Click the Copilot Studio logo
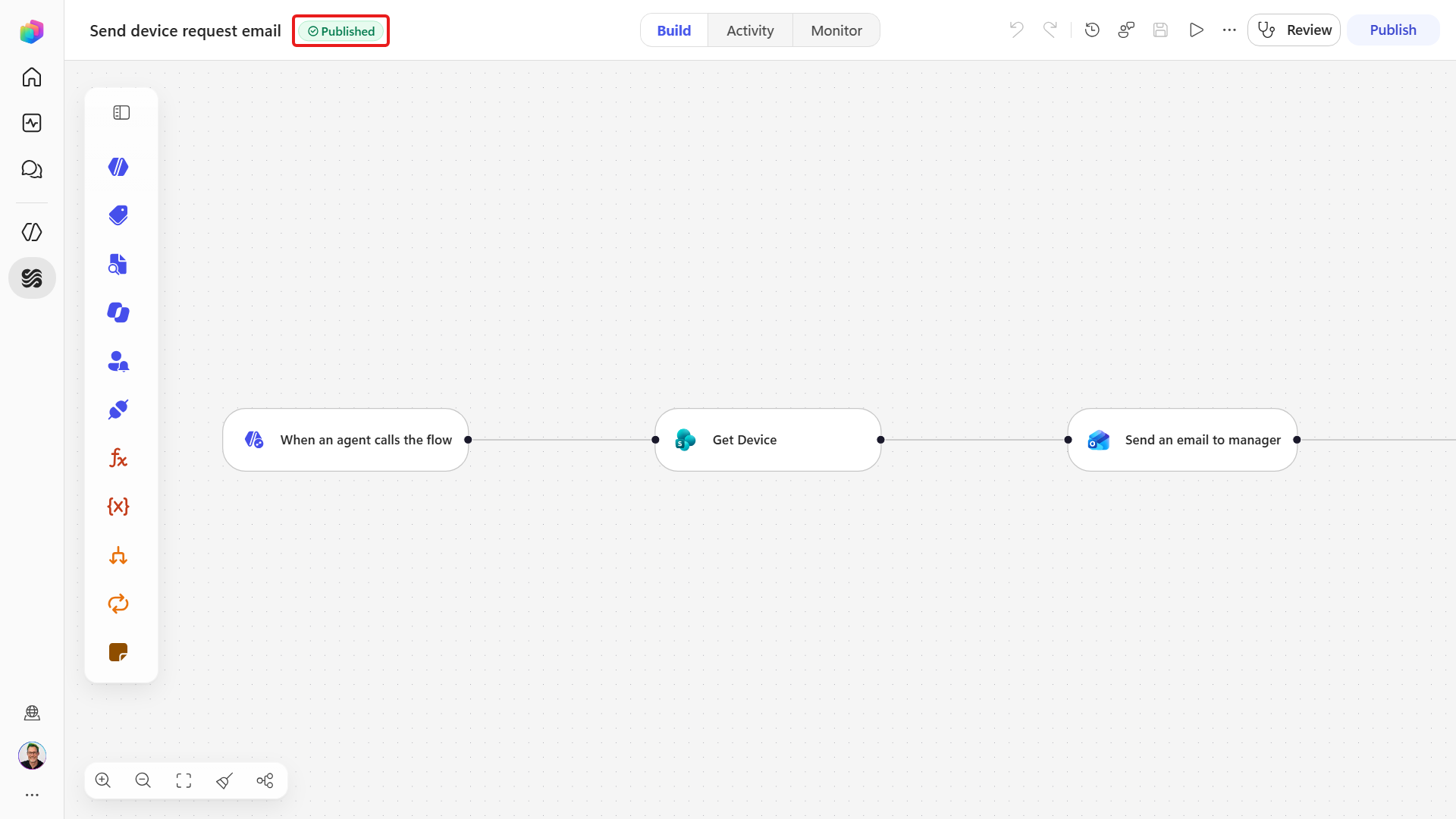1456x819 pixels. 32,31
